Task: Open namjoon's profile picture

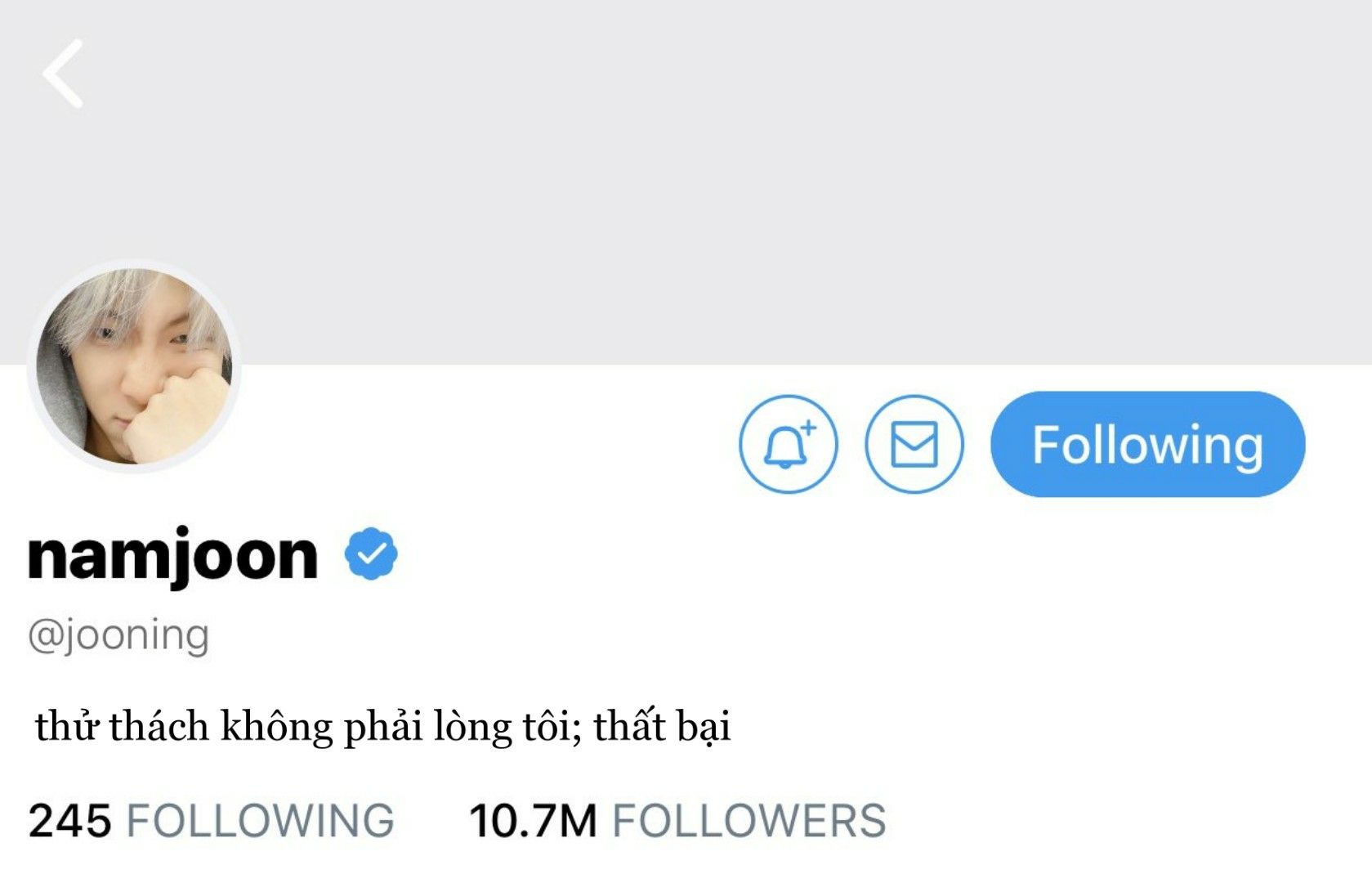Action: pos(135,366)
